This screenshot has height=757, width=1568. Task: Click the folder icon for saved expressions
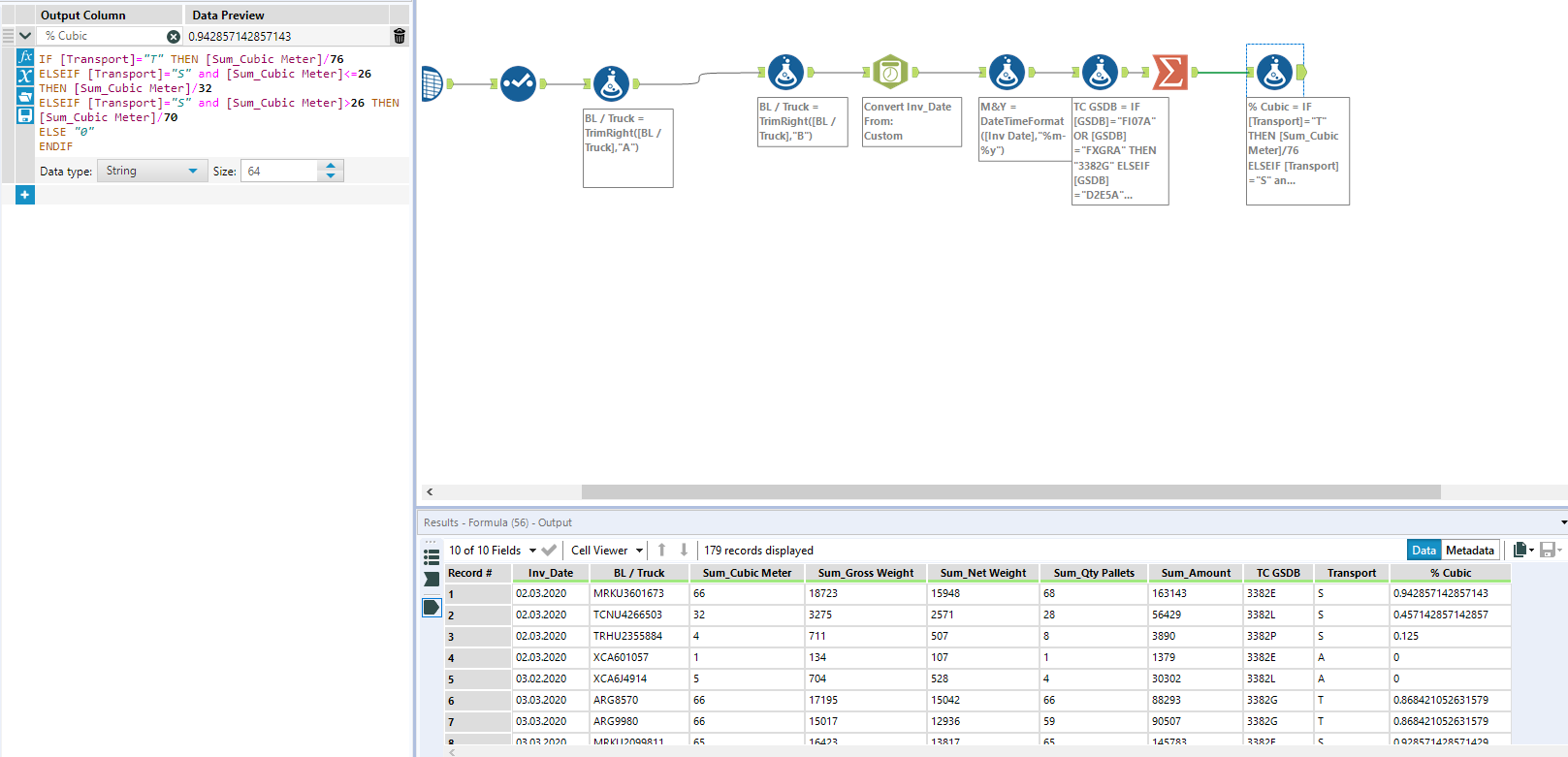point(25,96)
